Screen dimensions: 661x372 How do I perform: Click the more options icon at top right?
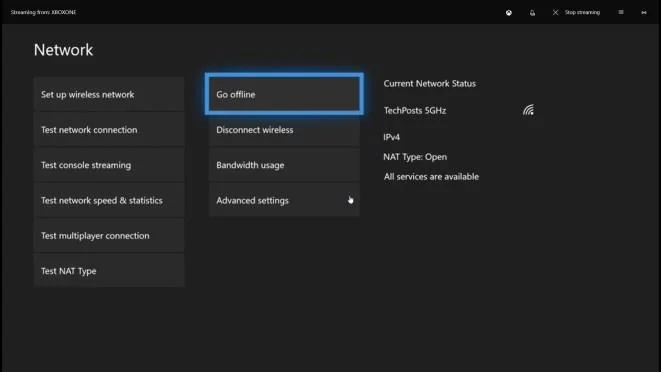pyautogui.click(x=644, y=13)
